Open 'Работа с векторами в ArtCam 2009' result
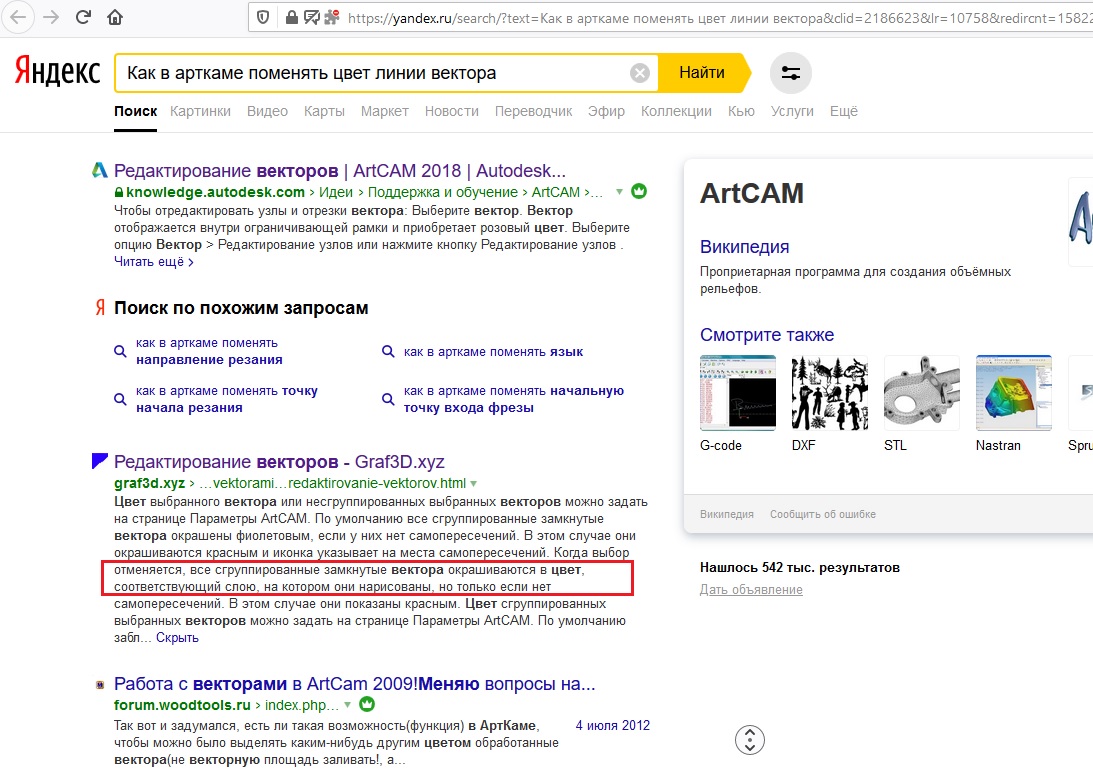 pos(355,684)
